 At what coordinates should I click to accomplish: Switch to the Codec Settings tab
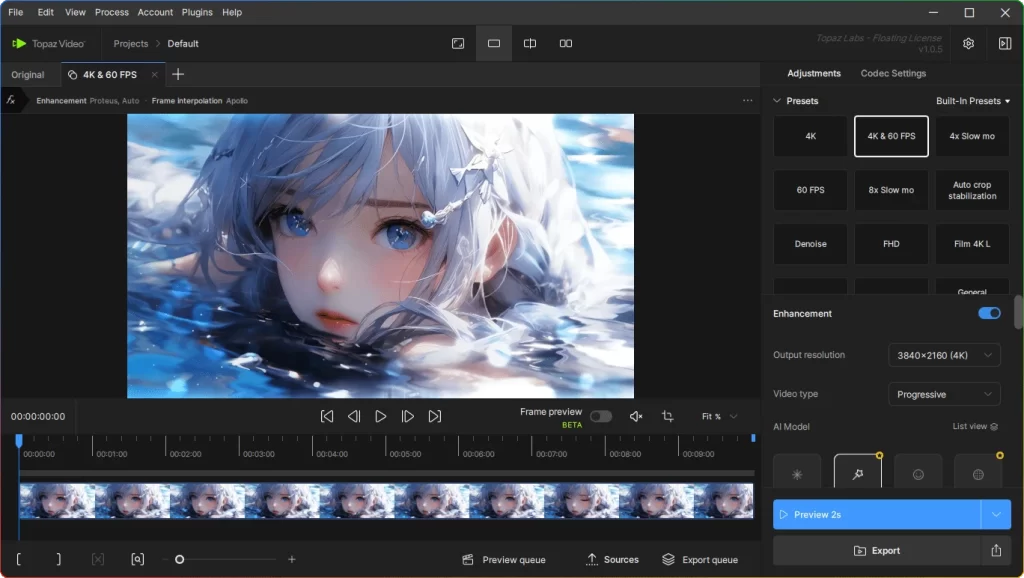tap(894, 73)
